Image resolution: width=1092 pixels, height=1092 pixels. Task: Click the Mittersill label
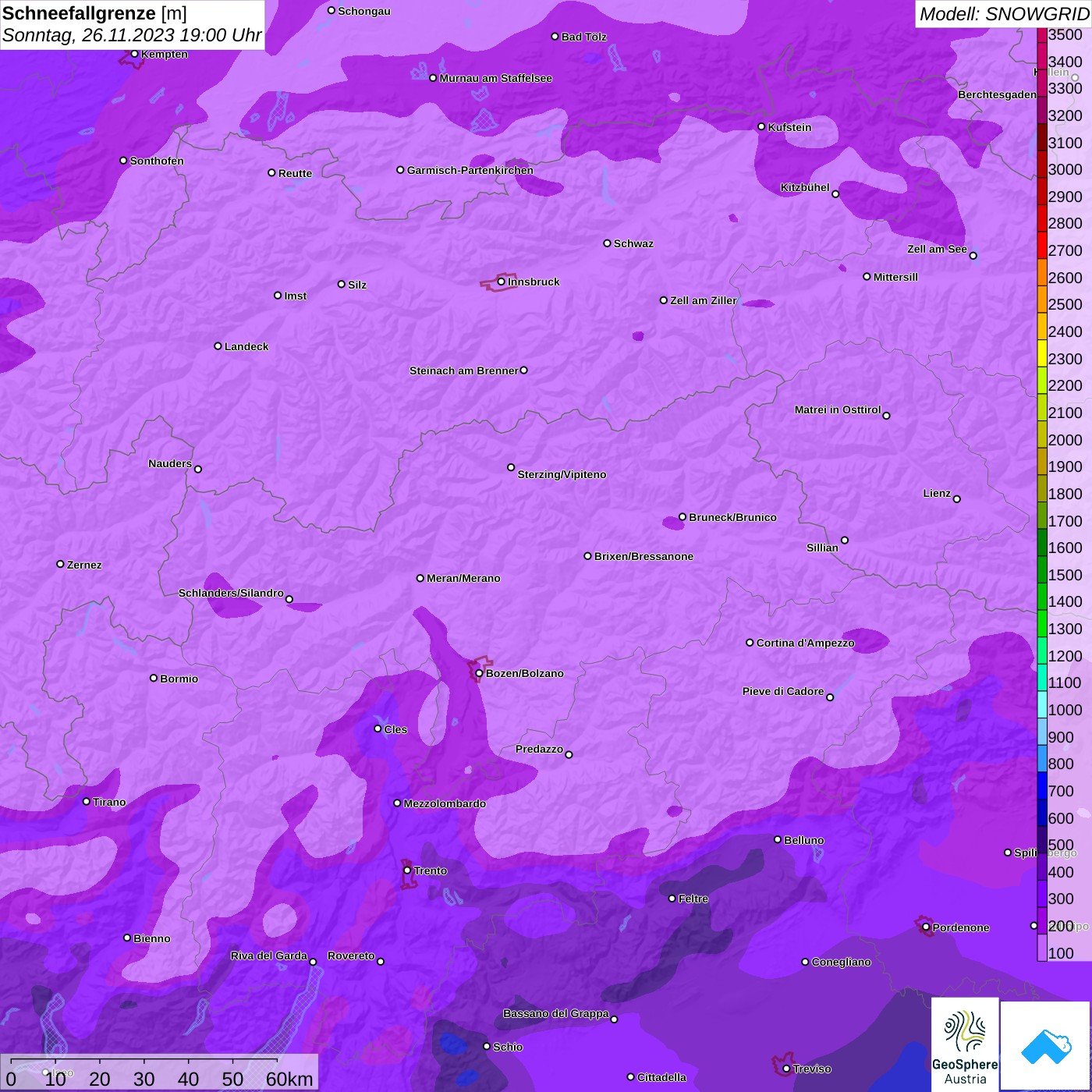895,277
